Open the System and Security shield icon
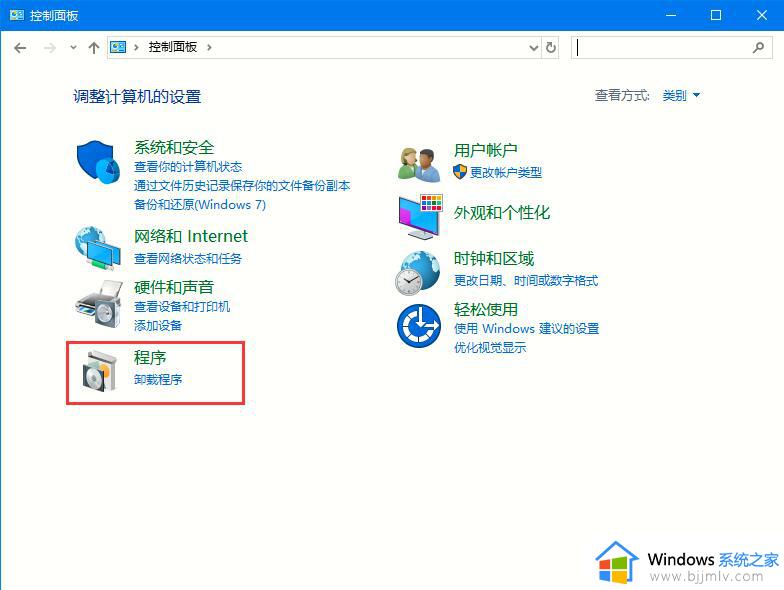This screenshot has width=784, height=590. [x=98, y=162]
